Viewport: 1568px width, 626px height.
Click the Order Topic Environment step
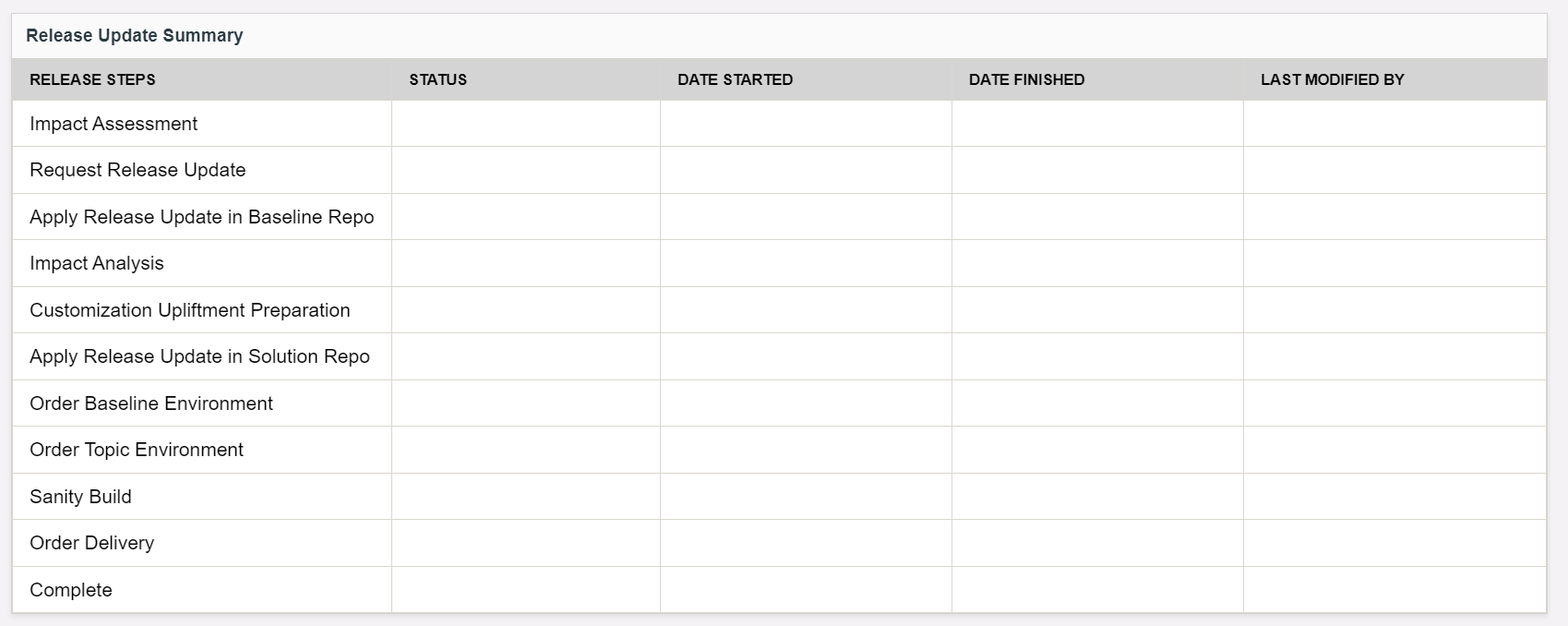137,450
